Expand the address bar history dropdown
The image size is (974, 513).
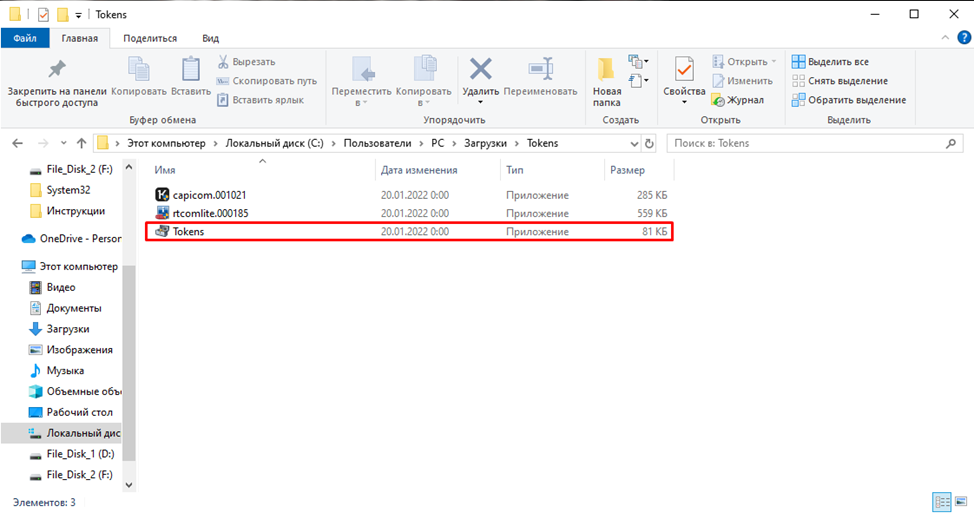[634, 143]
